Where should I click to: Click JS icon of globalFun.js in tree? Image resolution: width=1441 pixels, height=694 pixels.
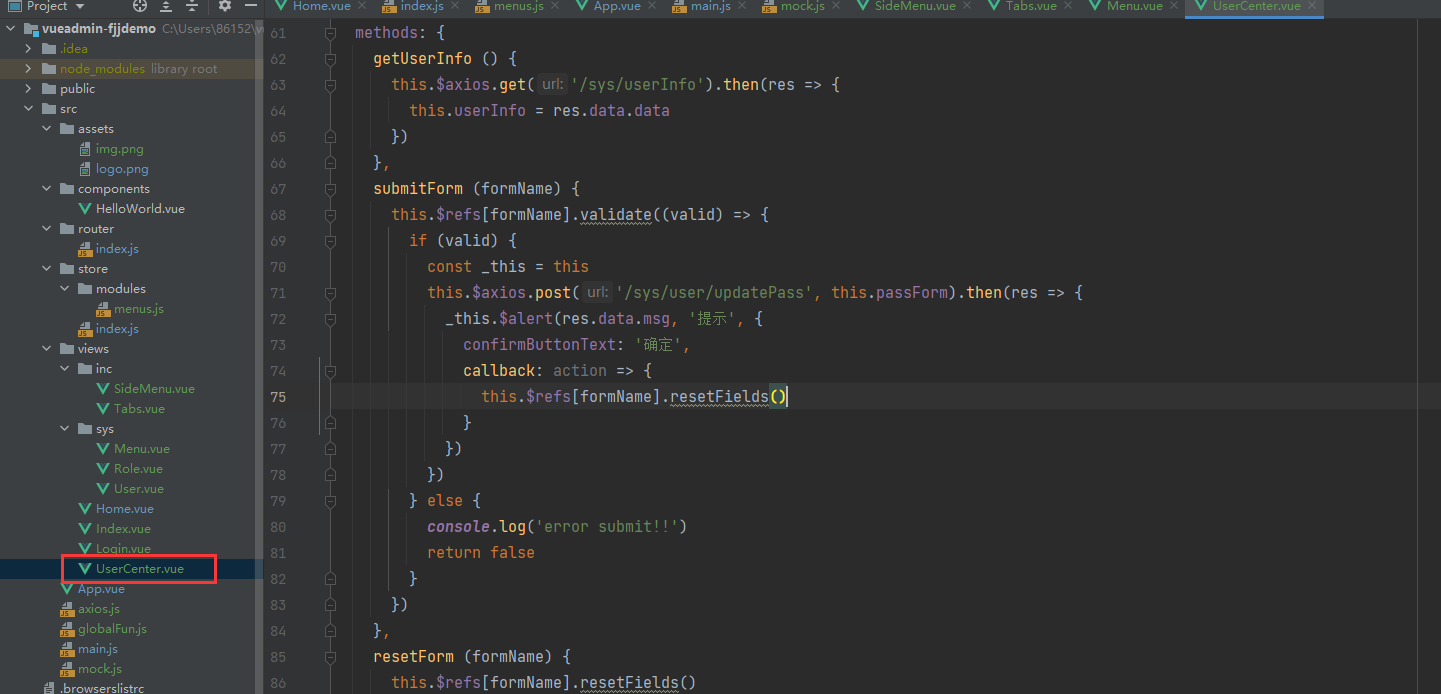68,629
